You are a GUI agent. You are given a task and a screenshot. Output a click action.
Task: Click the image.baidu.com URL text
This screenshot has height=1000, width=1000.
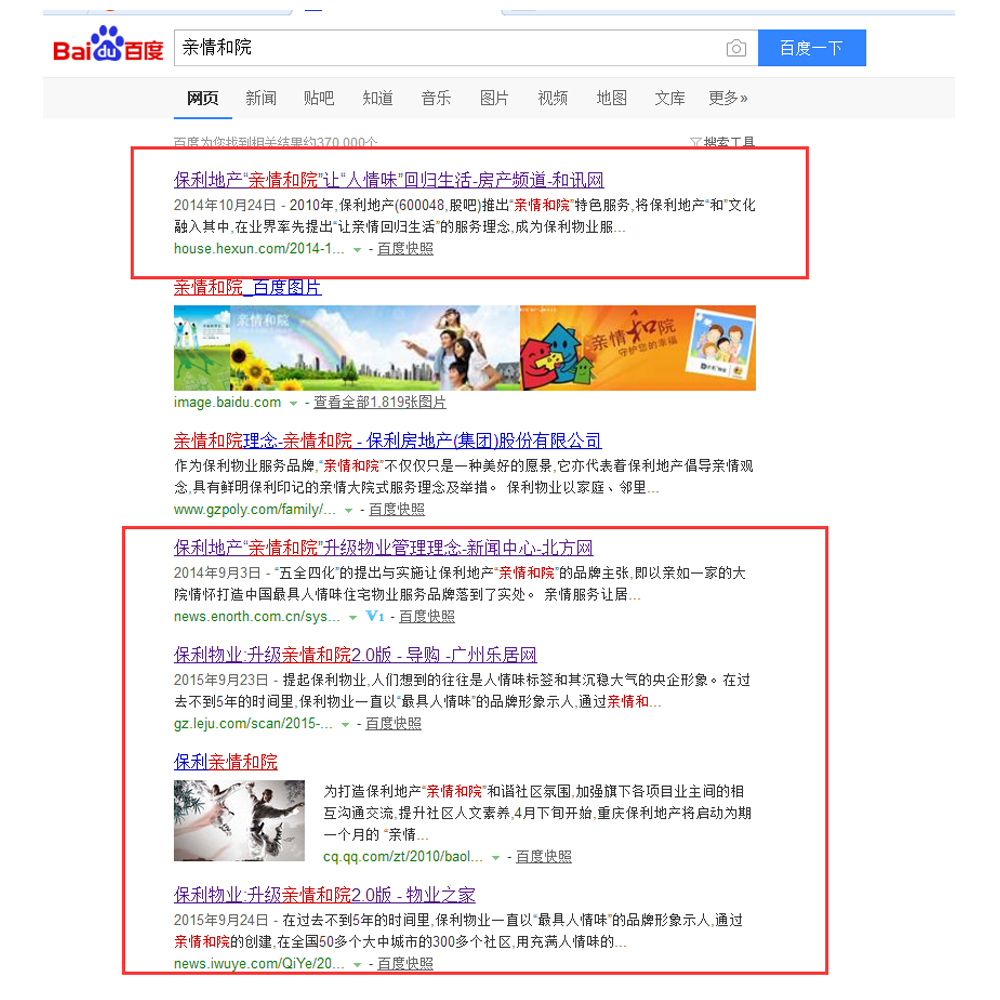227,402
